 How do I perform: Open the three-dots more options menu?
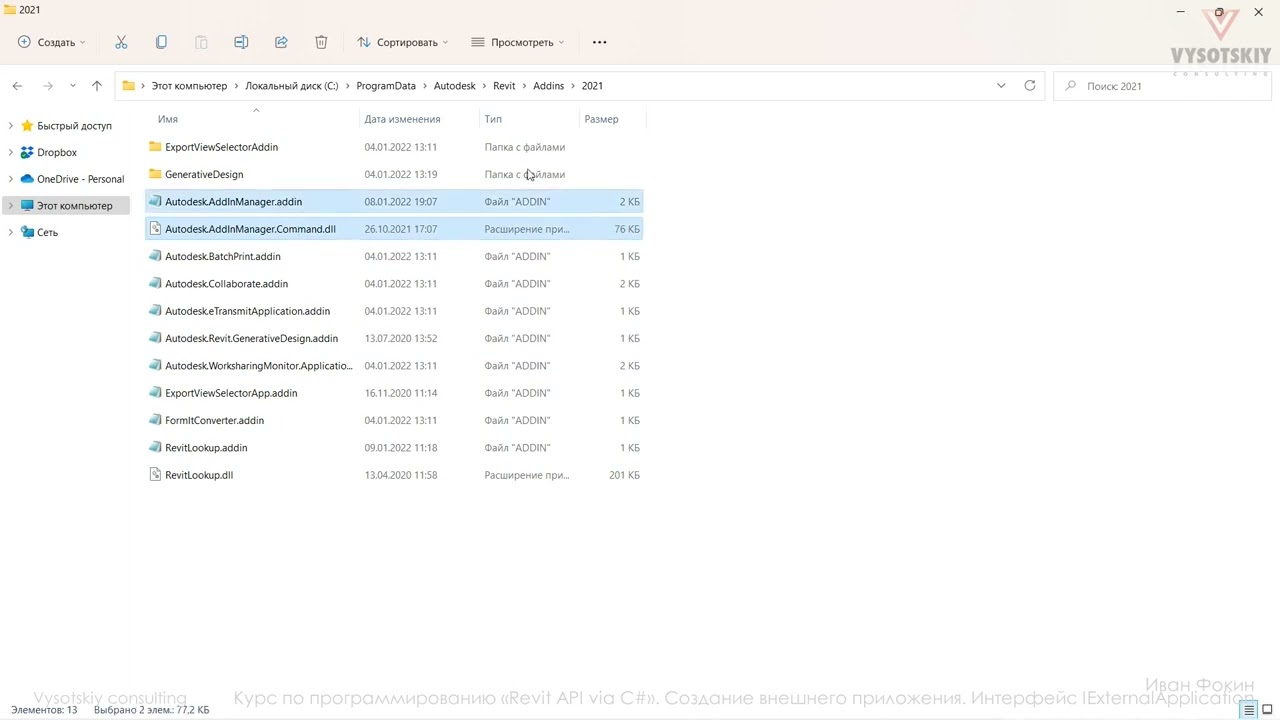click(600, 42)
